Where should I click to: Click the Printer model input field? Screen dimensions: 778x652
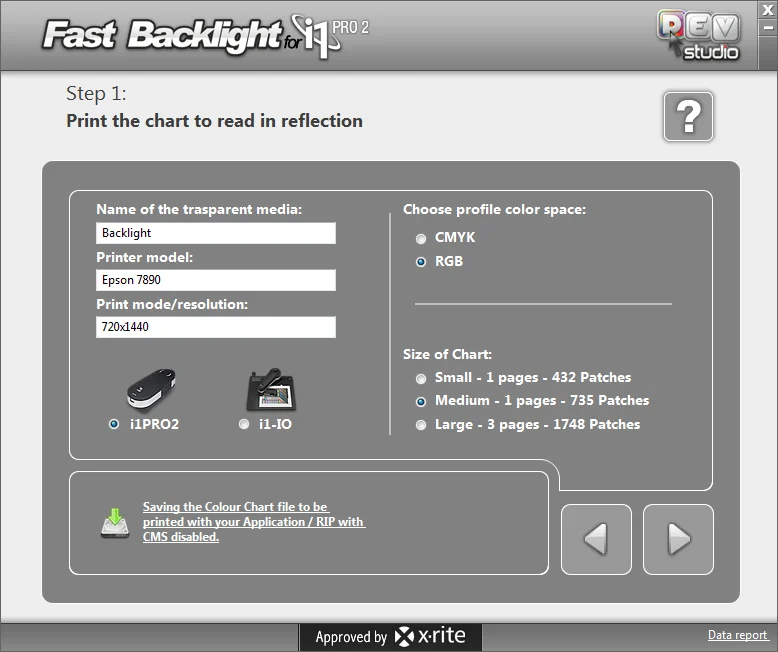click(216, 280)
